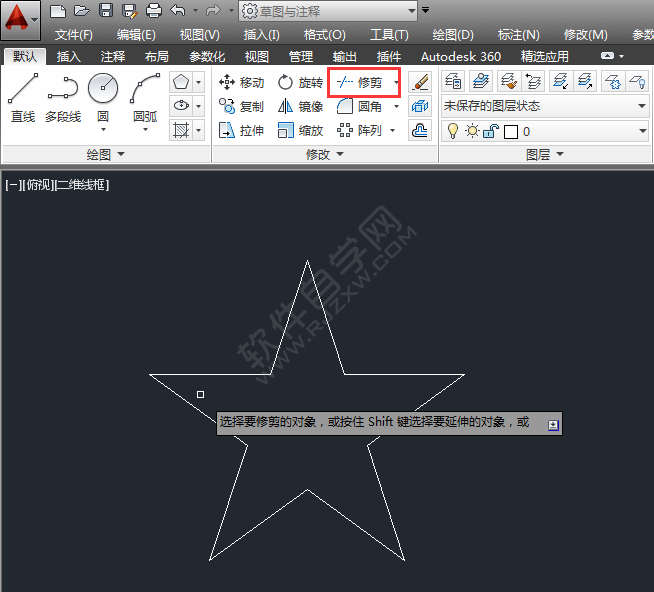Click the Ellipse tool icon
The width and height of the screenshot is (654, 592).
point(181,106)
